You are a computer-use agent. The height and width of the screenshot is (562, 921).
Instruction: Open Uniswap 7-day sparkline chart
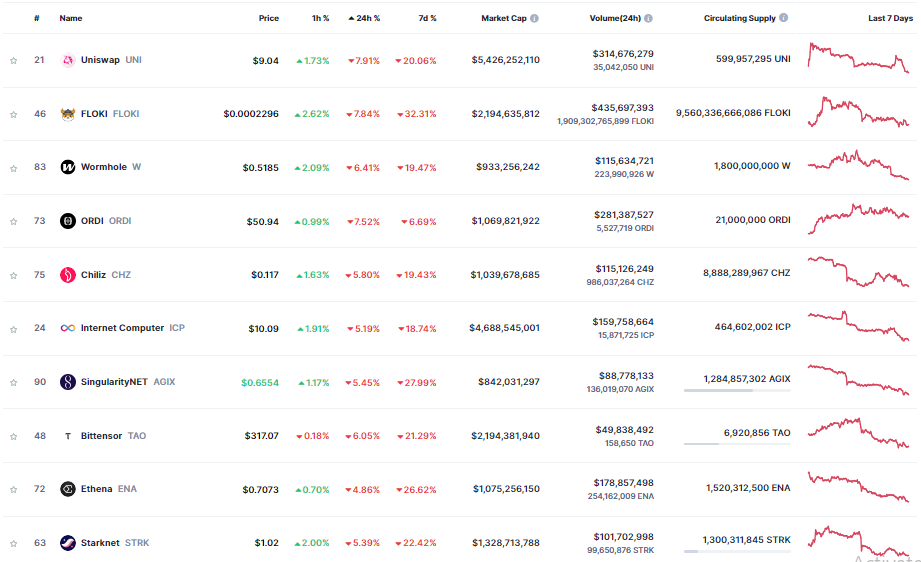[858, 58]
